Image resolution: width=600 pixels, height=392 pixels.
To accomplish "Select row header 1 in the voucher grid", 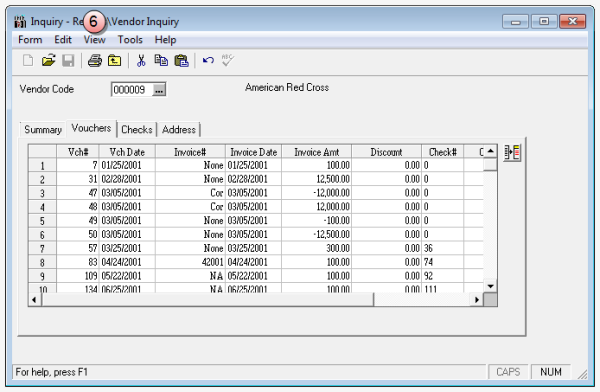I will (x=42, y=165).
